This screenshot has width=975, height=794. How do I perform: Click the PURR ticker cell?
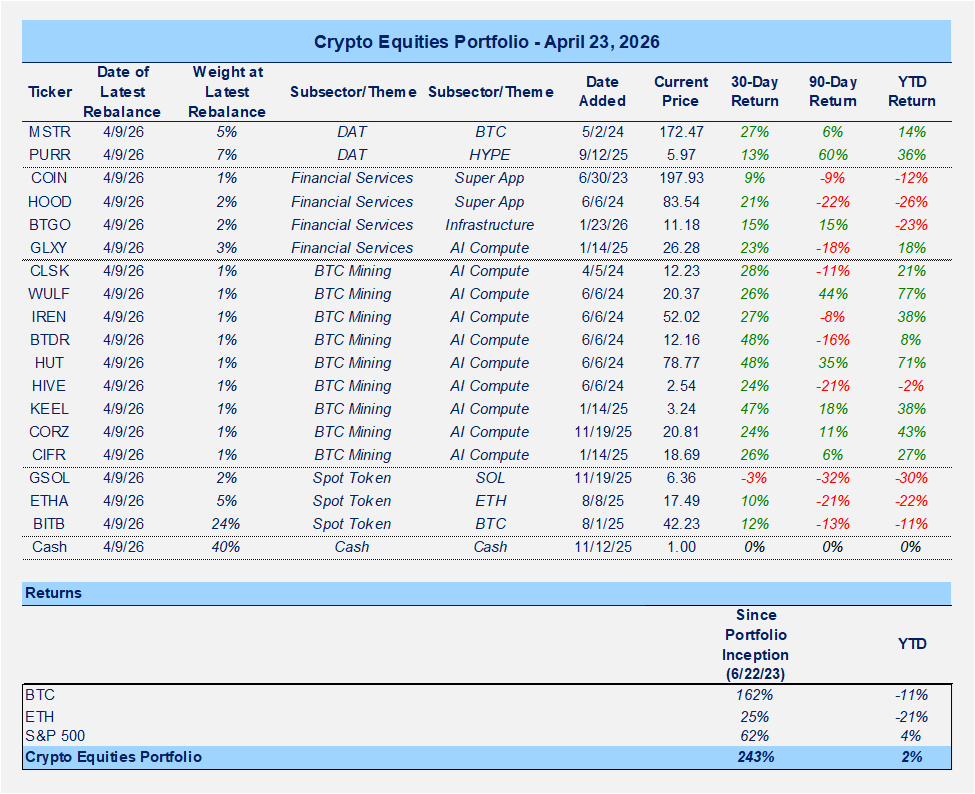coord(50,155)
